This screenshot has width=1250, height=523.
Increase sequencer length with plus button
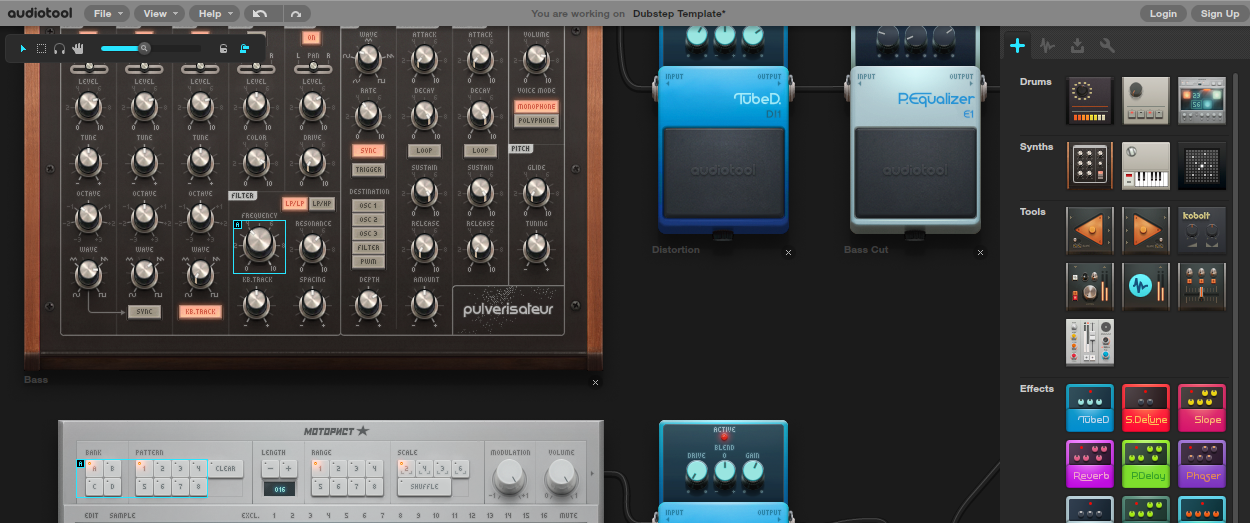tap(288, 468)
